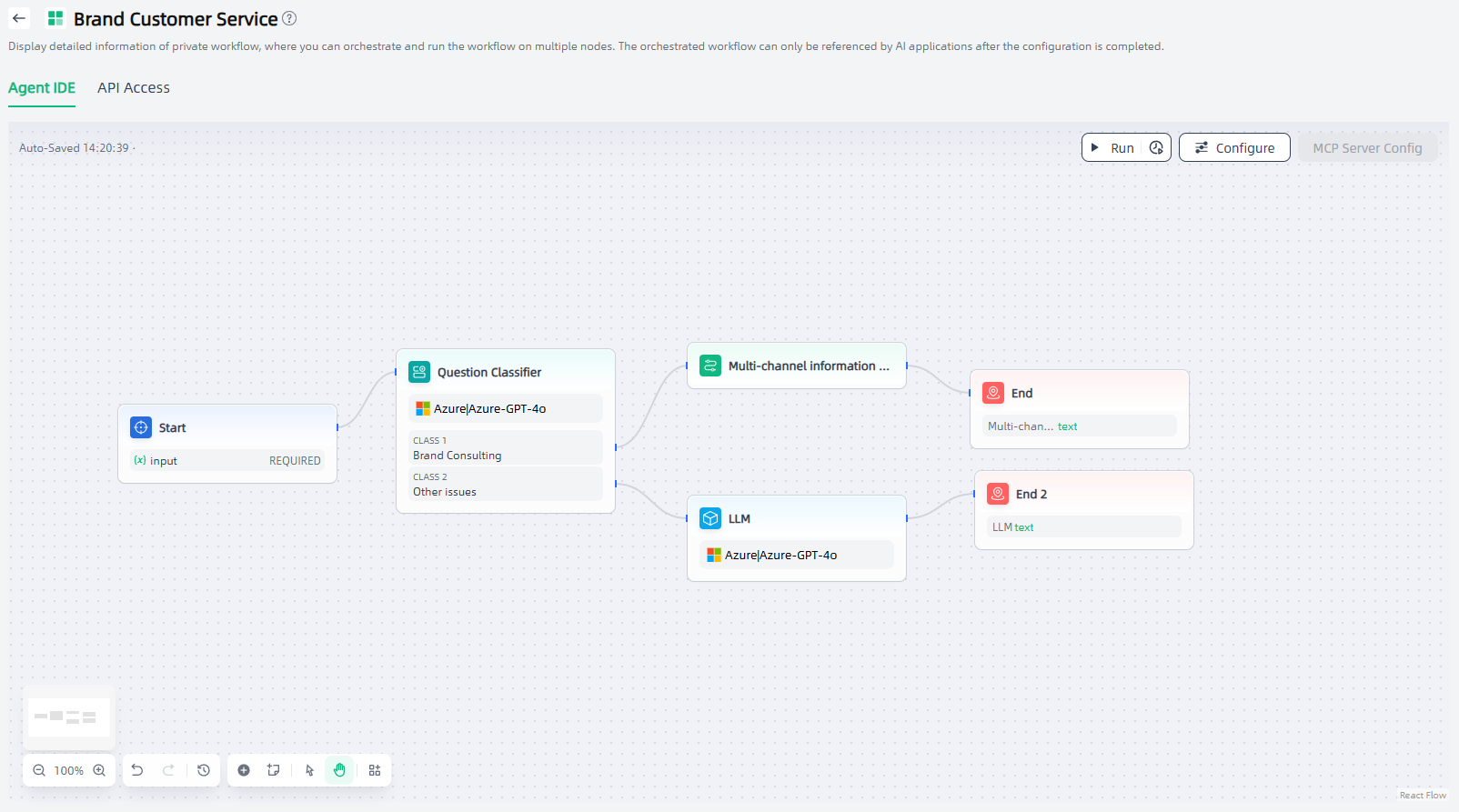Open the 100% zoom level menu
This screenshot has width=1459, height=812.
[x=69, y=770]
